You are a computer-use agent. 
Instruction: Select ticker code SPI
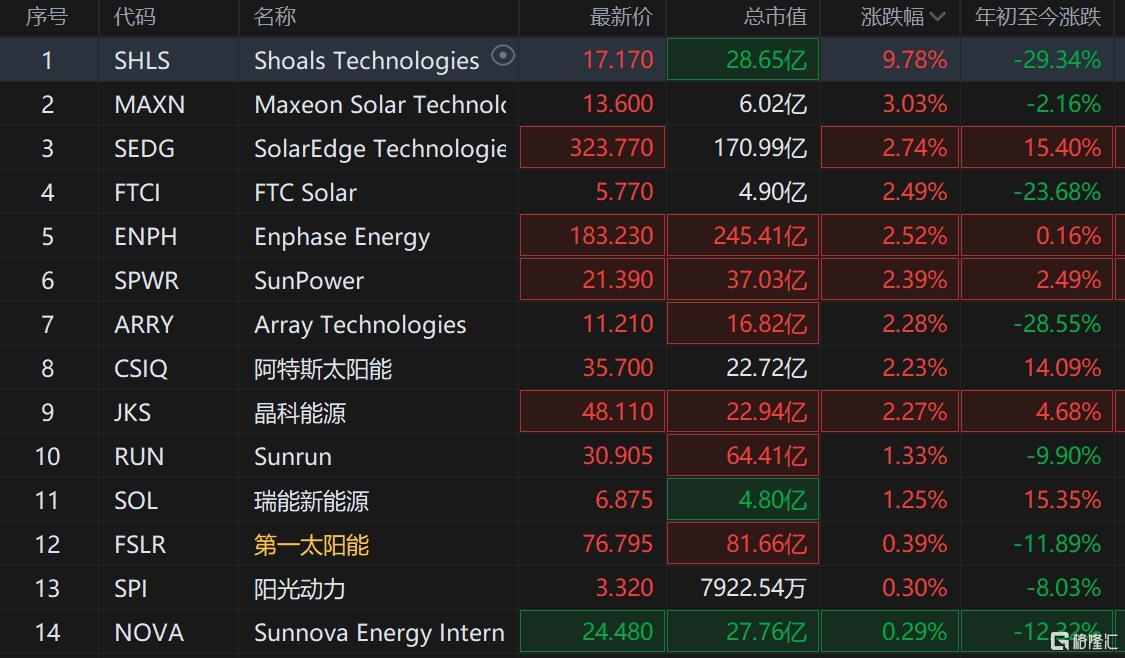click(x=131, y=588)
